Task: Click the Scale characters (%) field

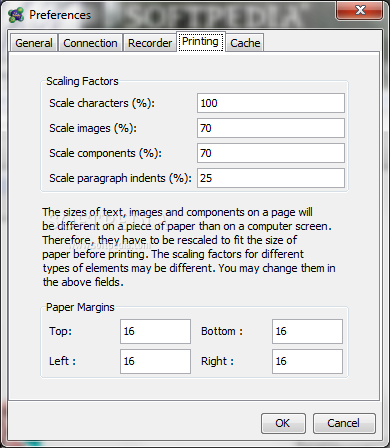Action: point(271,103)
